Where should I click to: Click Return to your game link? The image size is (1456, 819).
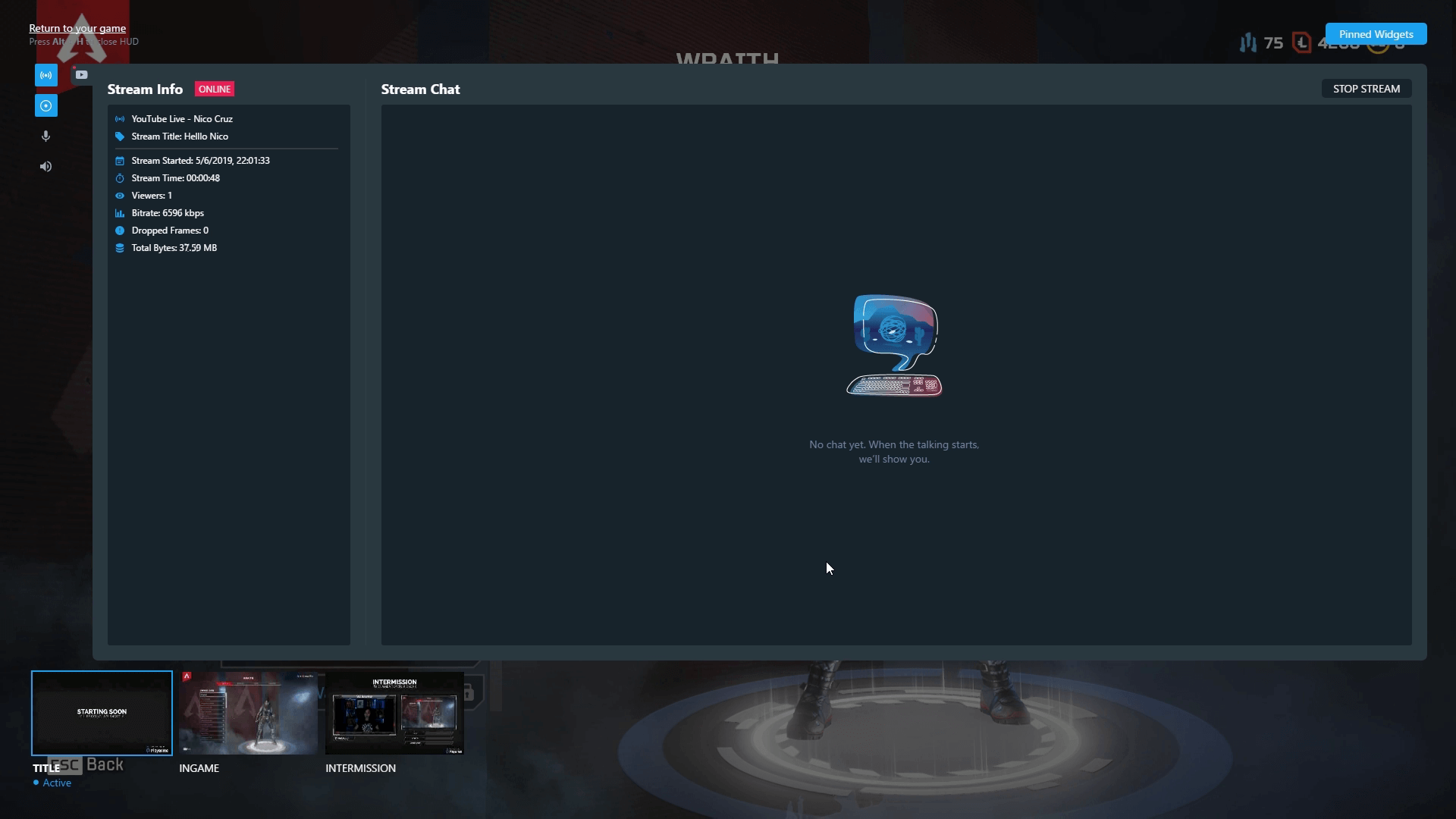coord(77,28)
